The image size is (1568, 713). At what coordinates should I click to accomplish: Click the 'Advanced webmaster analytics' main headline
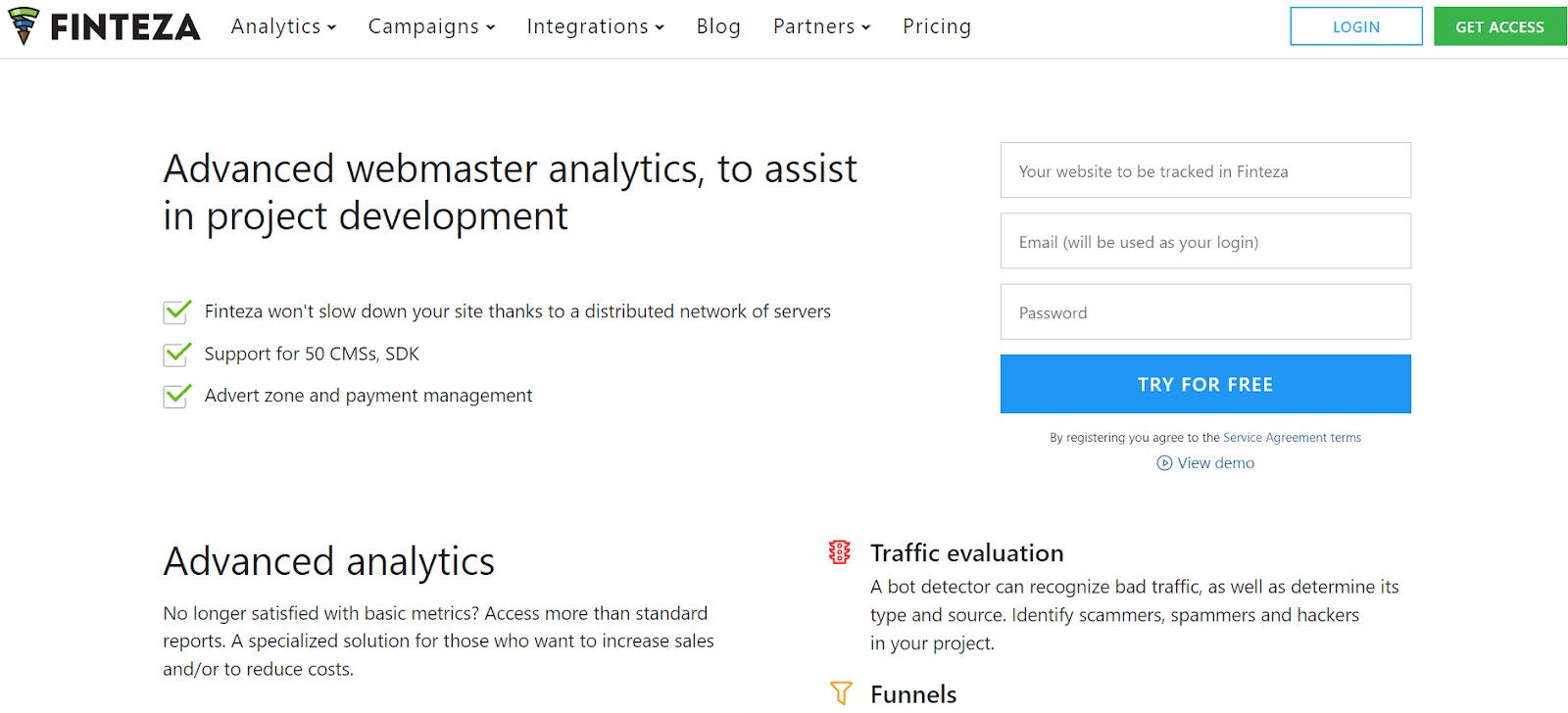coord(510,192)
